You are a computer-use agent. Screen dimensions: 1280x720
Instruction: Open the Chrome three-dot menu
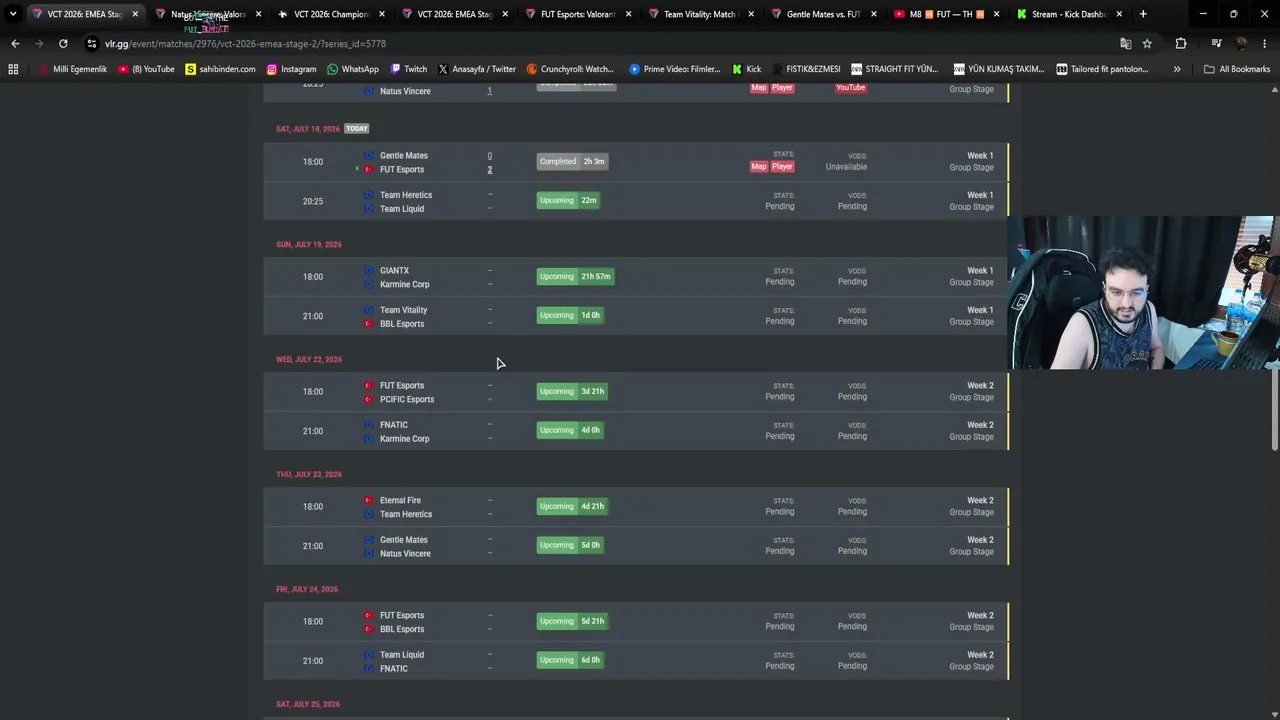[1263, 44]
